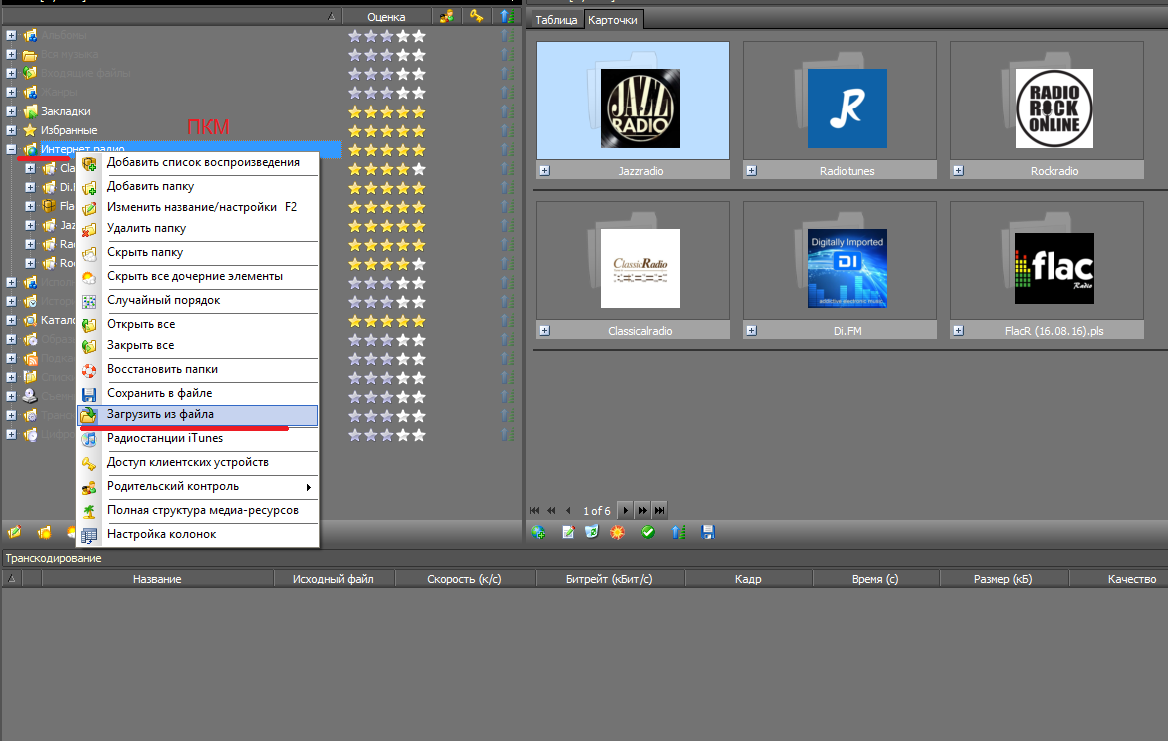Screen dimensions: 1168x741
Task: Expand the Jazzradio card with plus button
Action: [545, 171]
